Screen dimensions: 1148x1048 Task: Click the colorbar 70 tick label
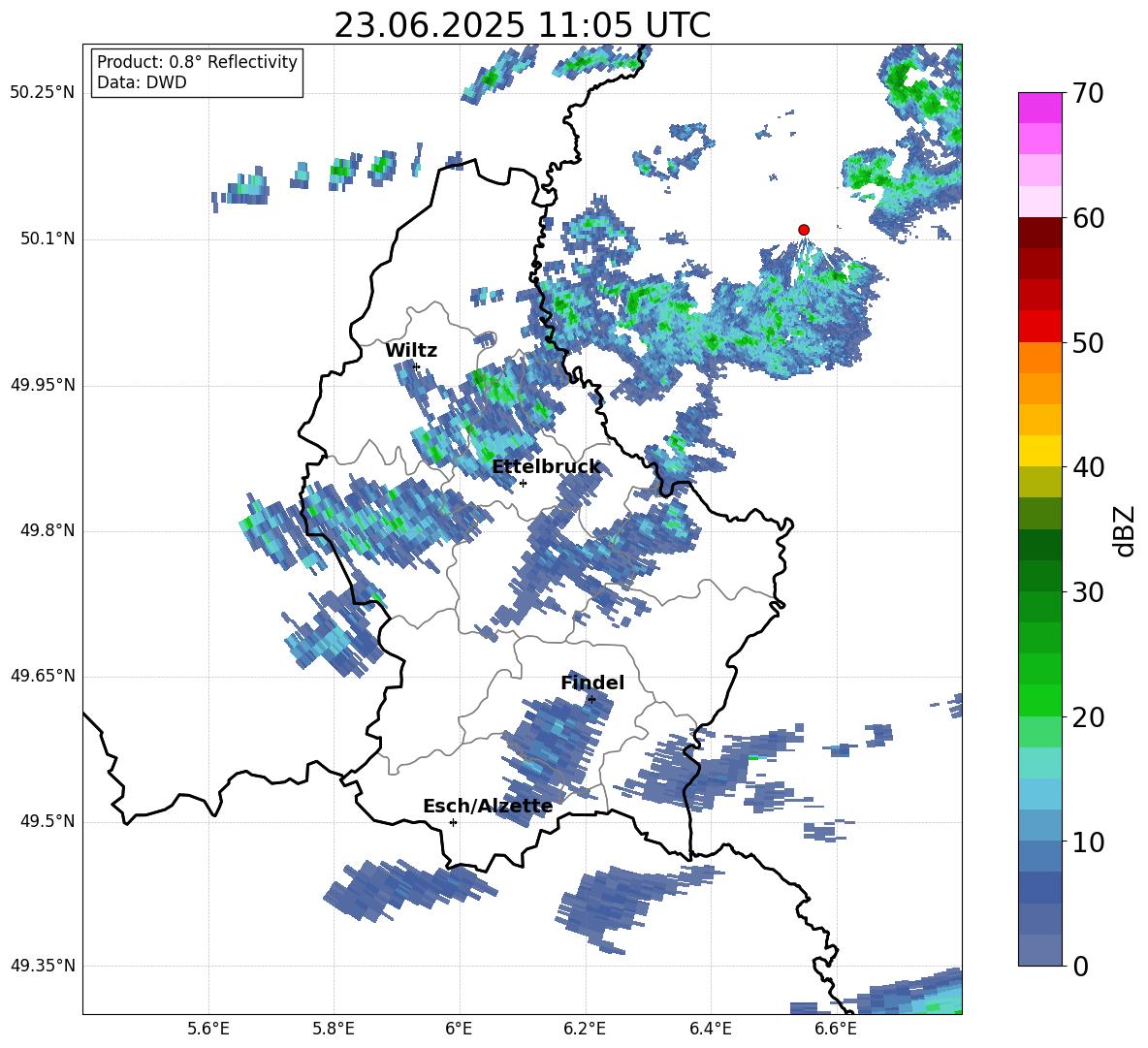(x=1088, y=94)
